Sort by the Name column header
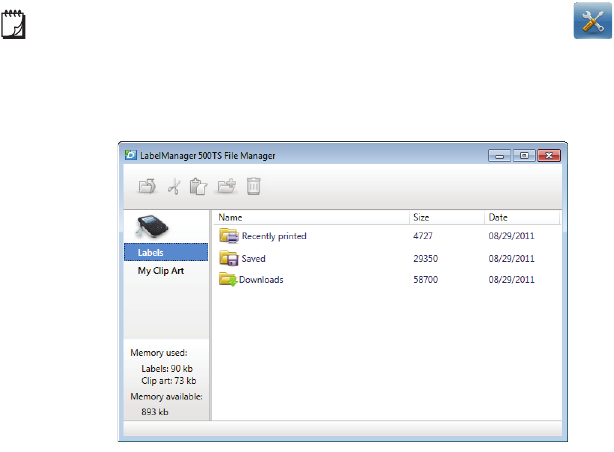The width and height of the screenshot is (614, 452). 311,217
